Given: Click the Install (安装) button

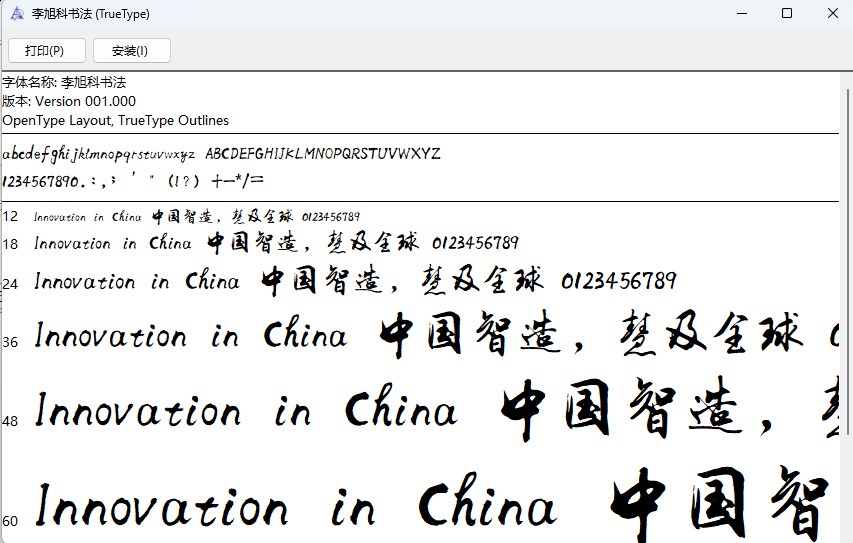Looking at the screenshot, I should pyautogui.click(x=131, y=50).
